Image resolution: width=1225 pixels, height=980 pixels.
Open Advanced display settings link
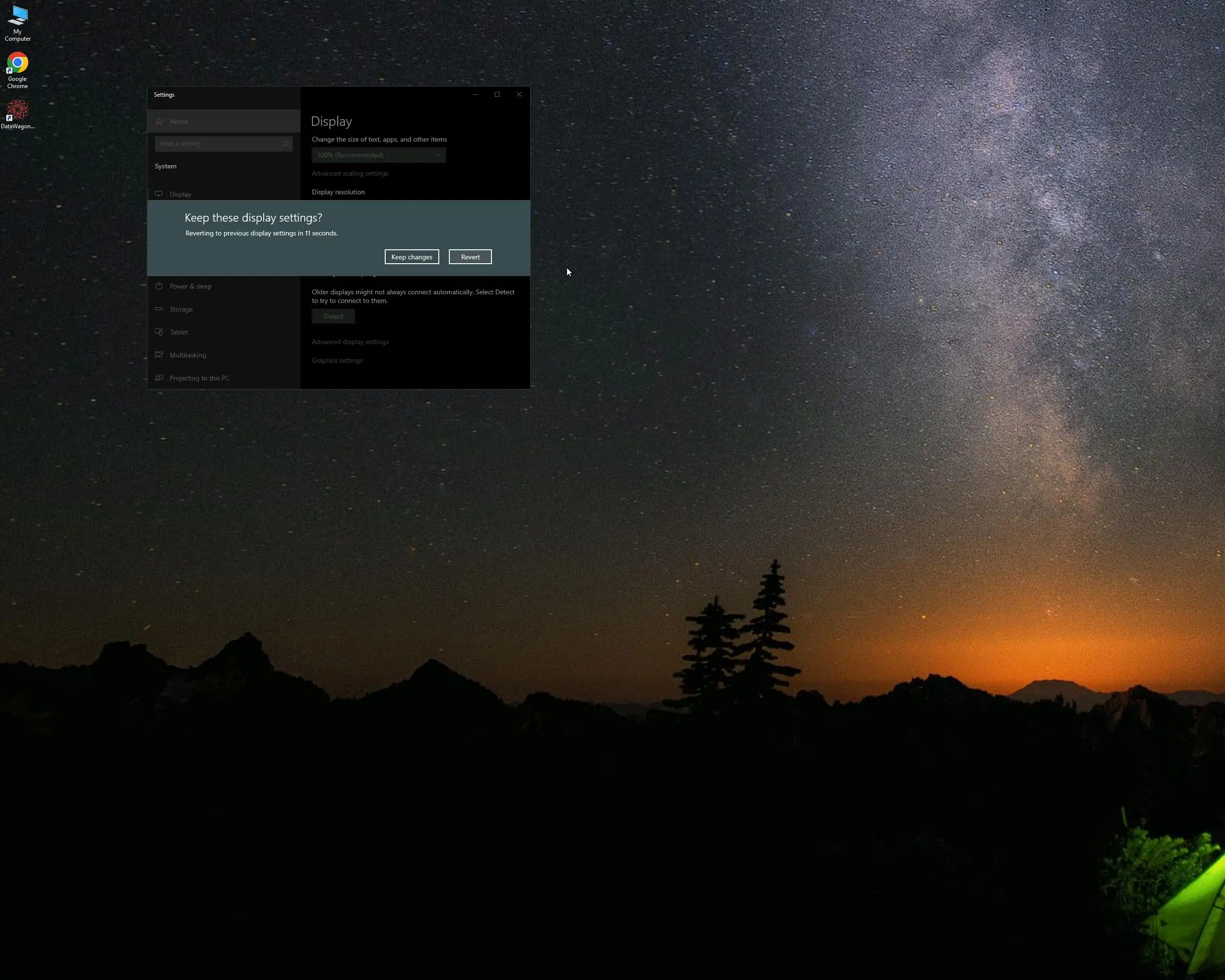coord(350,342)
